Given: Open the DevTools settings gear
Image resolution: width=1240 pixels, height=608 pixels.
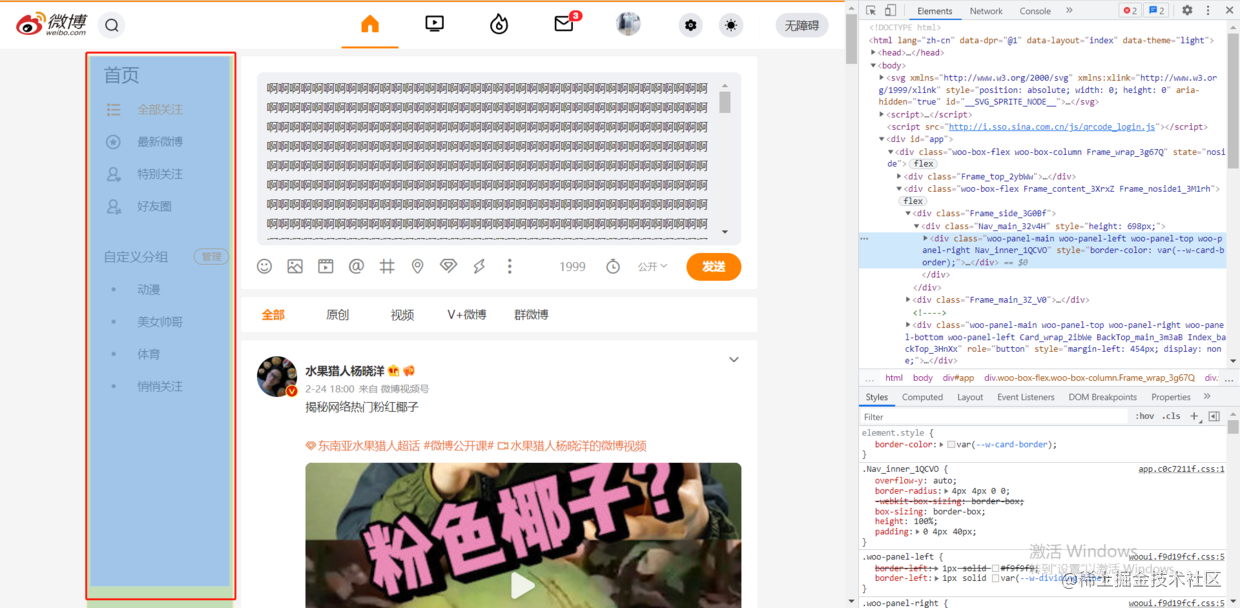Looking at the screenshot, I should (x=1187, y=11).
